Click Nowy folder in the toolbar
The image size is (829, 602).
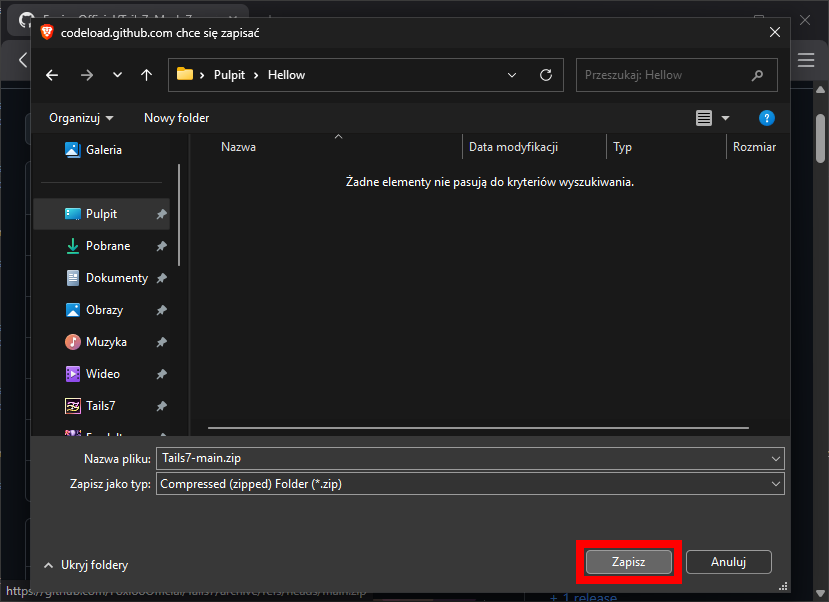(176, 118)
